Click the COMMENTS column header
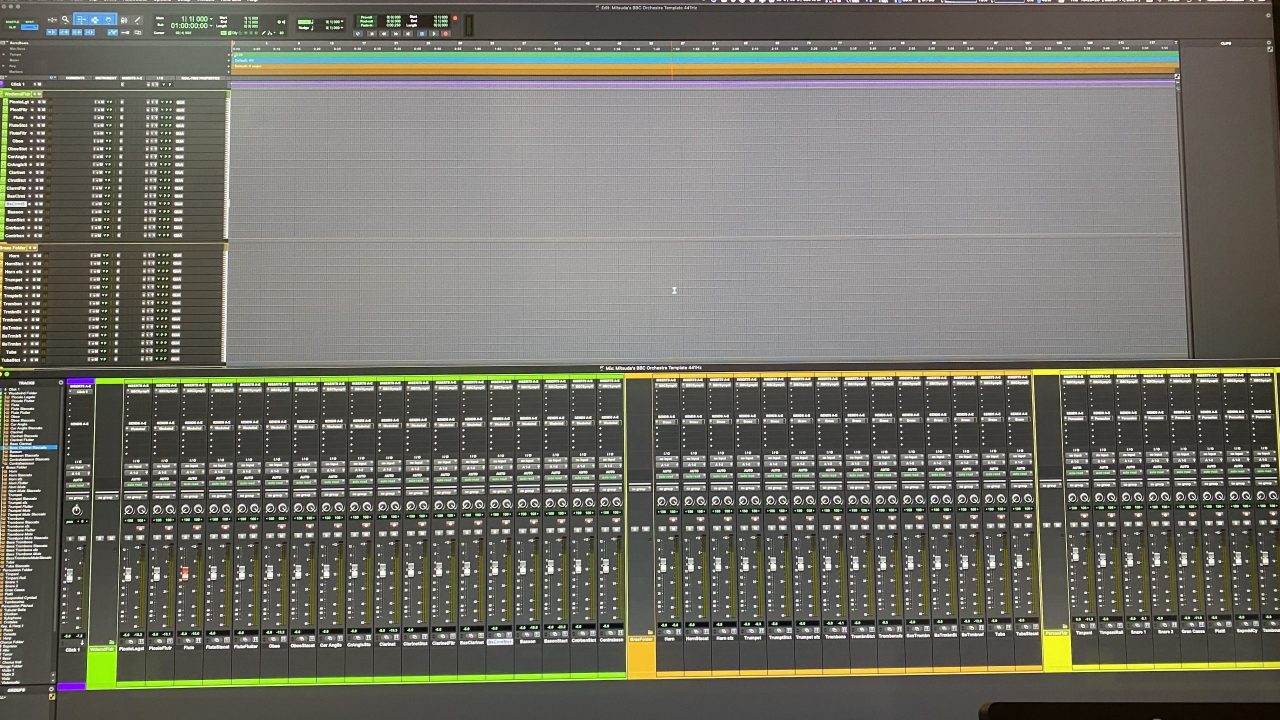This screenshot has width=1280, height=720. tap(75, 78)
